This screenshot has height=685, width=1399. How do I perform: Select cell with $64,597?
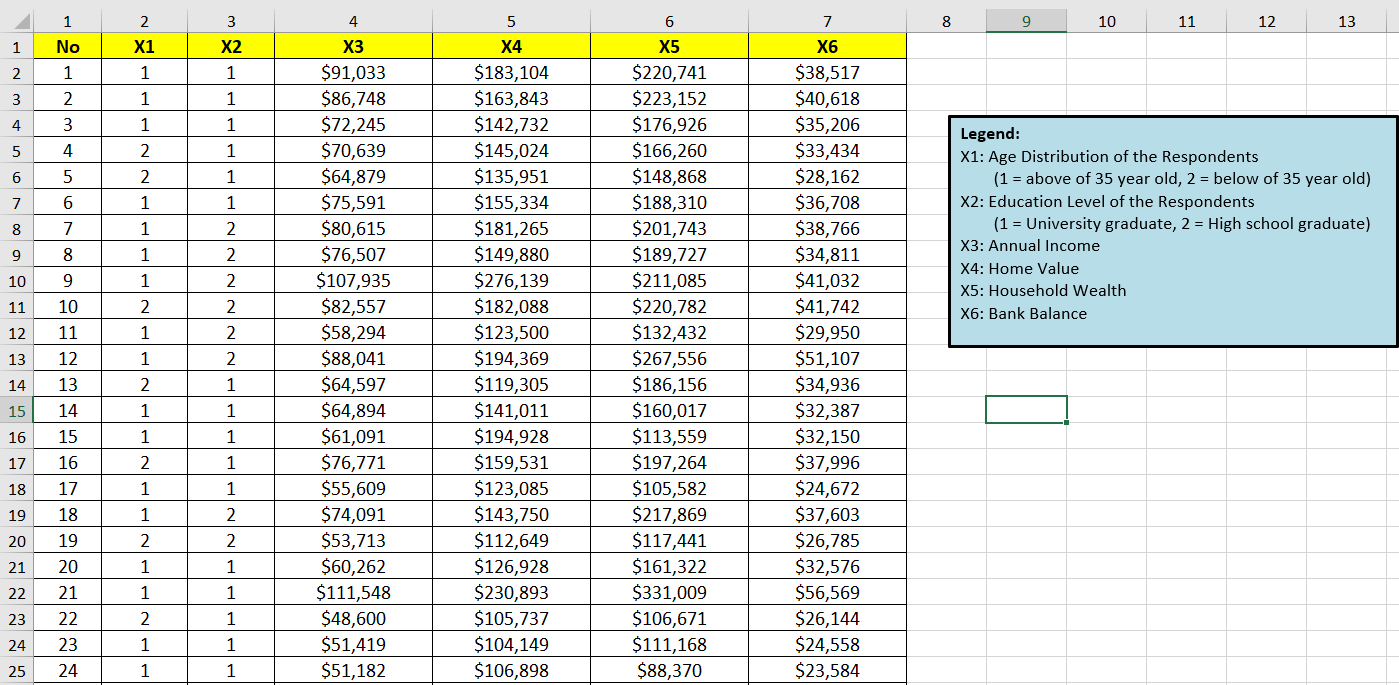(353, 384)
